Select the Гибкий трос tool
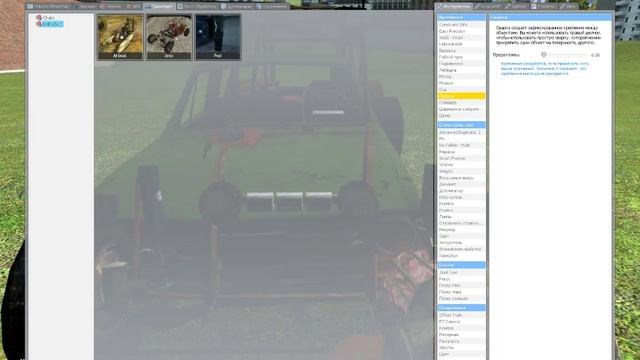 461,57
